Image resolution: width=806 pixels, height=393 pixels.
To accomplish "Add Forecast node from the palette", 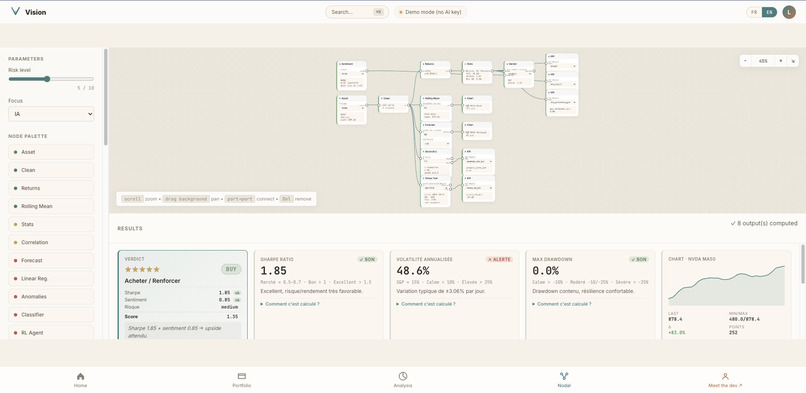I will (51, 260).
